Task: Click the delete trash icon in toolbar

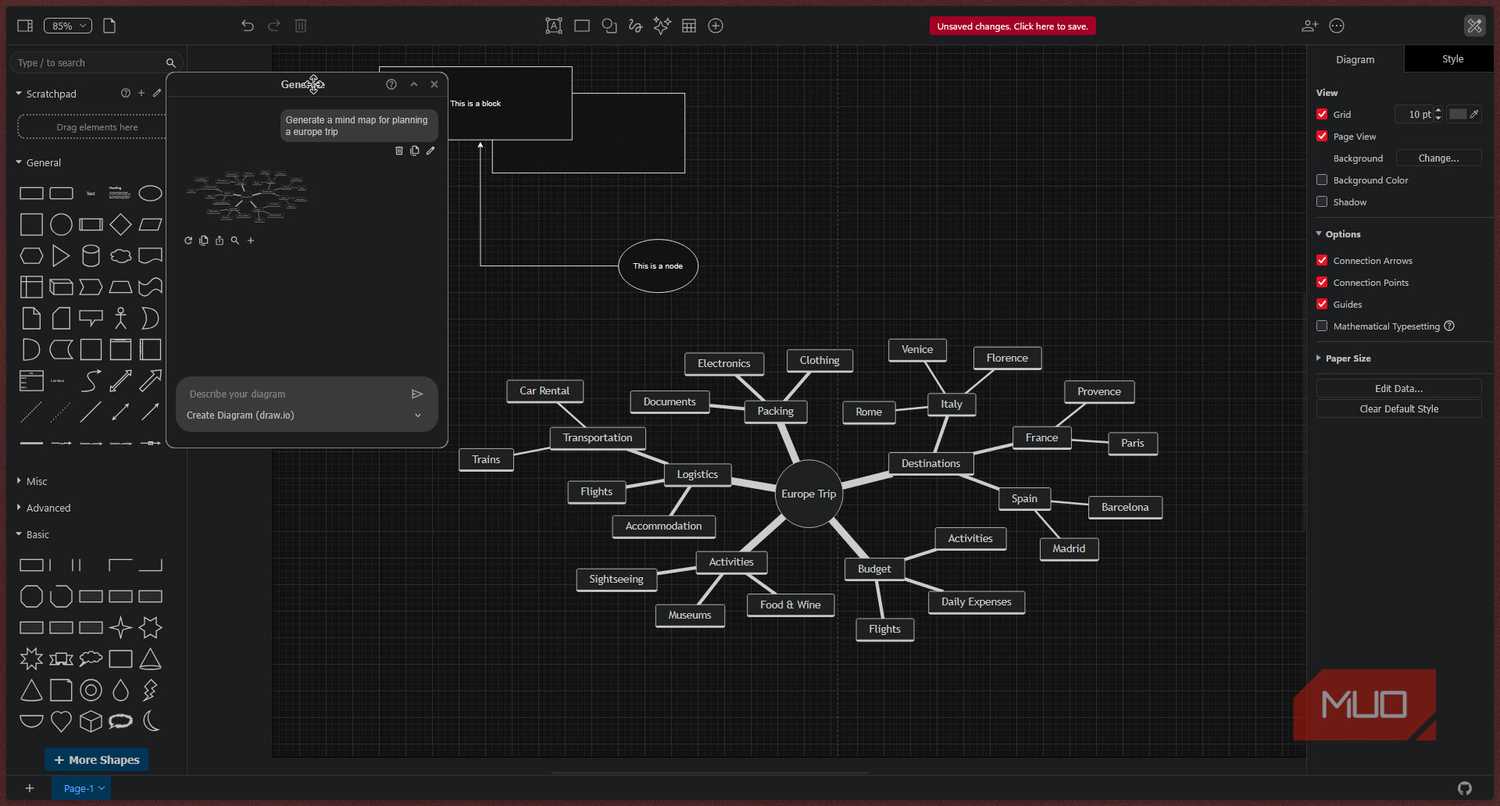Action: (x=301, y=26)
